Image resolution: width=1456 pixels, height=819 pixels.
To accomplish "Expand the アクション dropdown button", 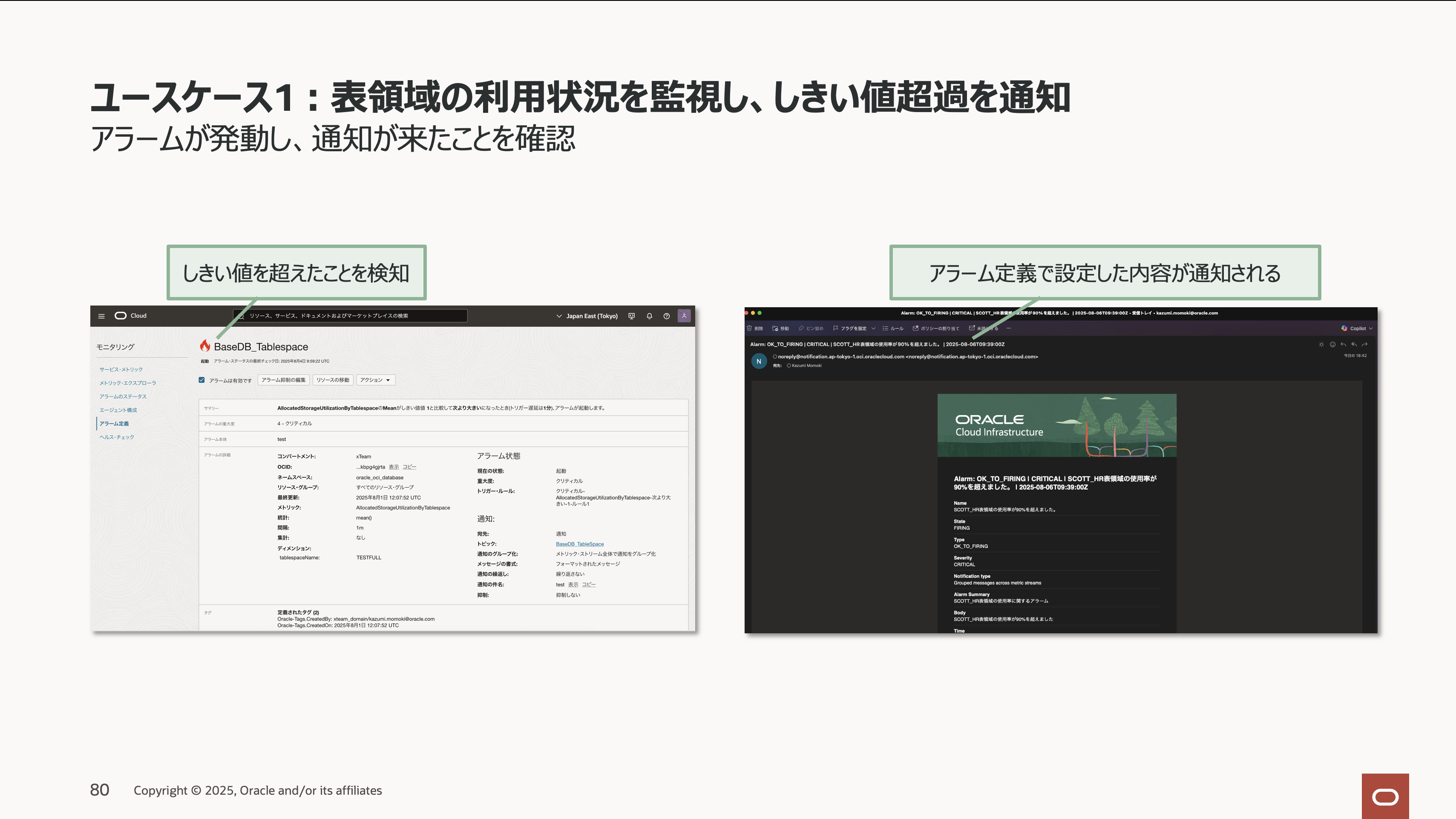I will click(x=375, y=380).
